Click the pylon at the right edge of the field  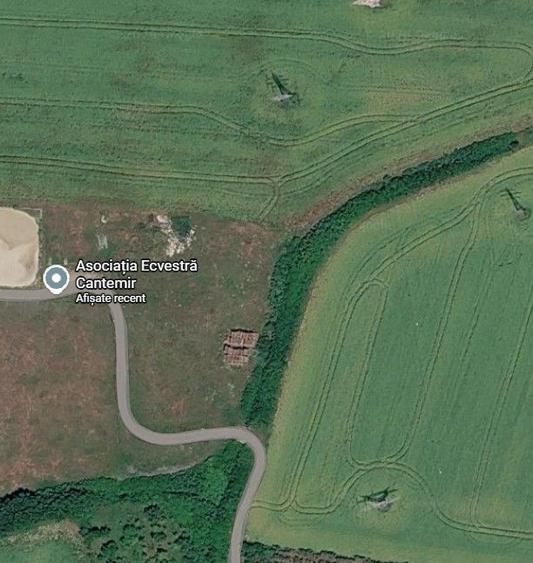[517, 204]
